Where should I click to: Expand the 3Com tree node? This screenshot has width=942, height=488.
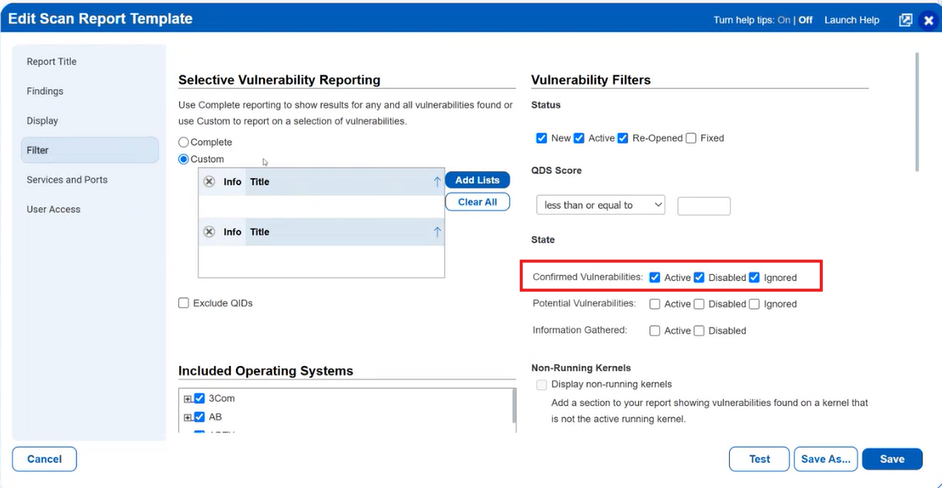188,399
